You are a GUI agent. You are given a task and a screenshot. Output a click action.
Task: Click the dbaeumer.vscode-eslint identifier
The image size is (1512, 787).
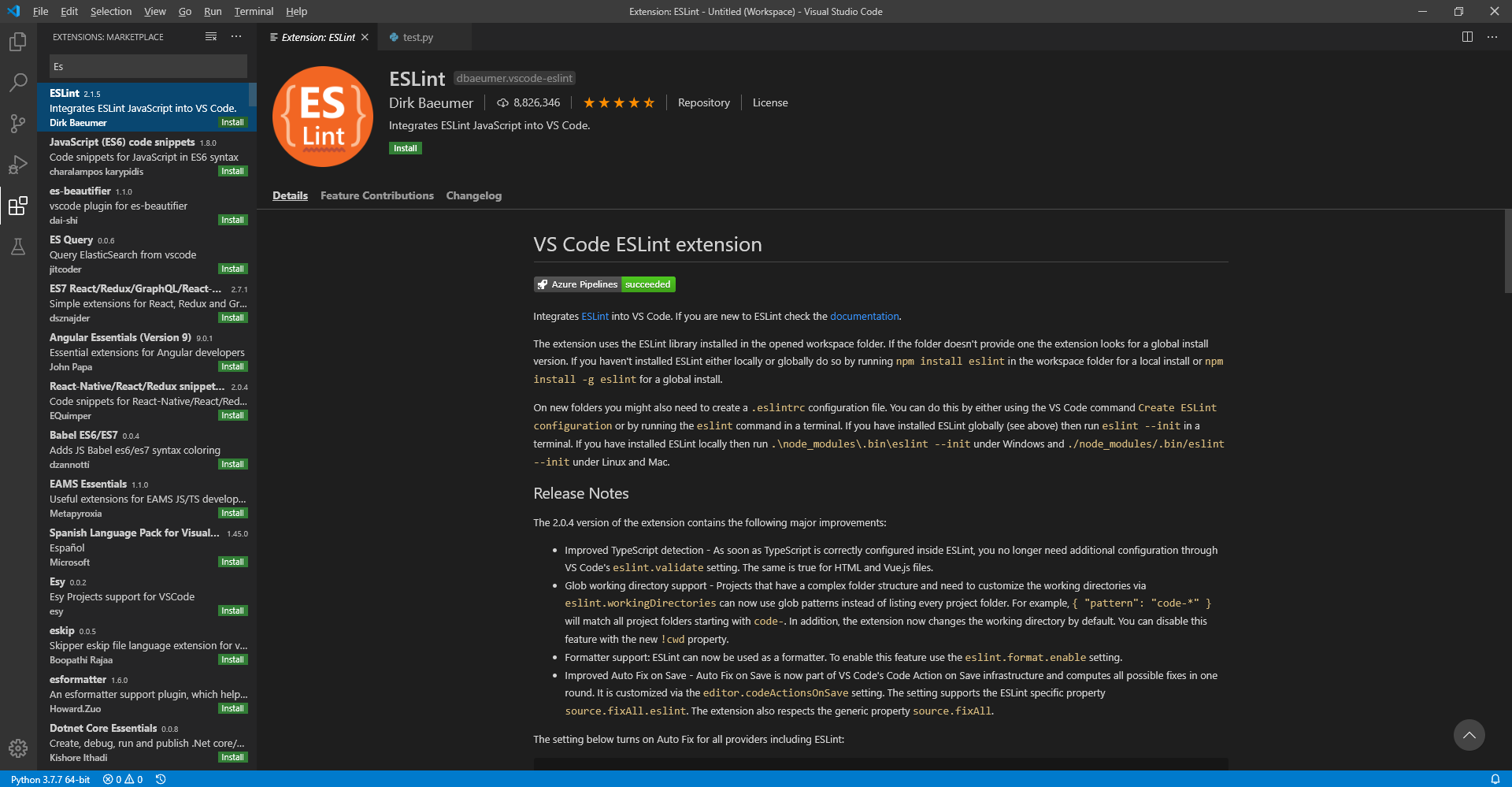tap(515, 78)
